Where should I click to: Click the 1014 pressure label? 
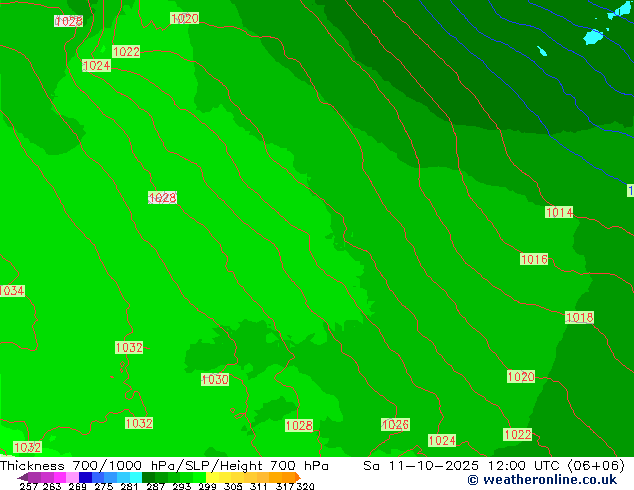[559, 212]
